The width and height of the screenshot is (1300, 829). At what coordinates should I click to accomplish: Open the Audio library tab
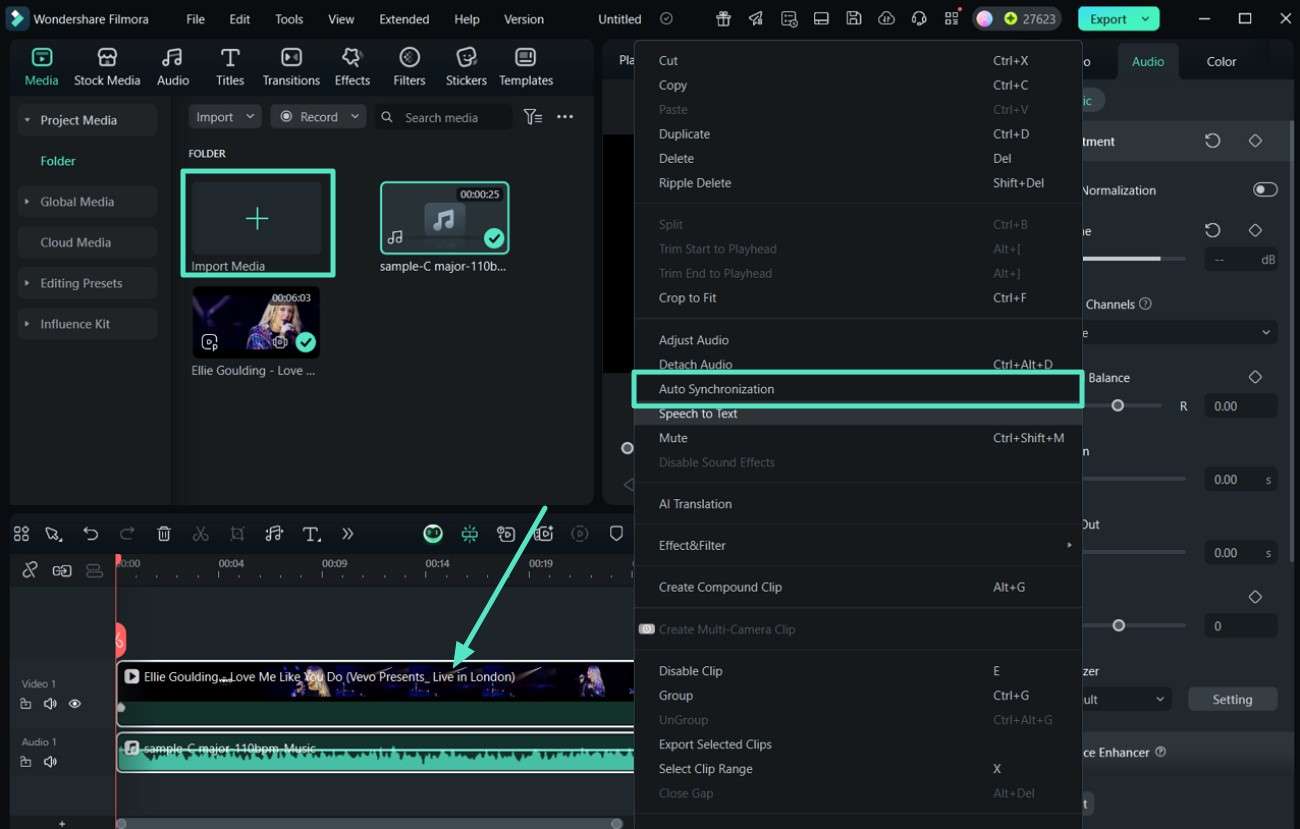[173, 67]
